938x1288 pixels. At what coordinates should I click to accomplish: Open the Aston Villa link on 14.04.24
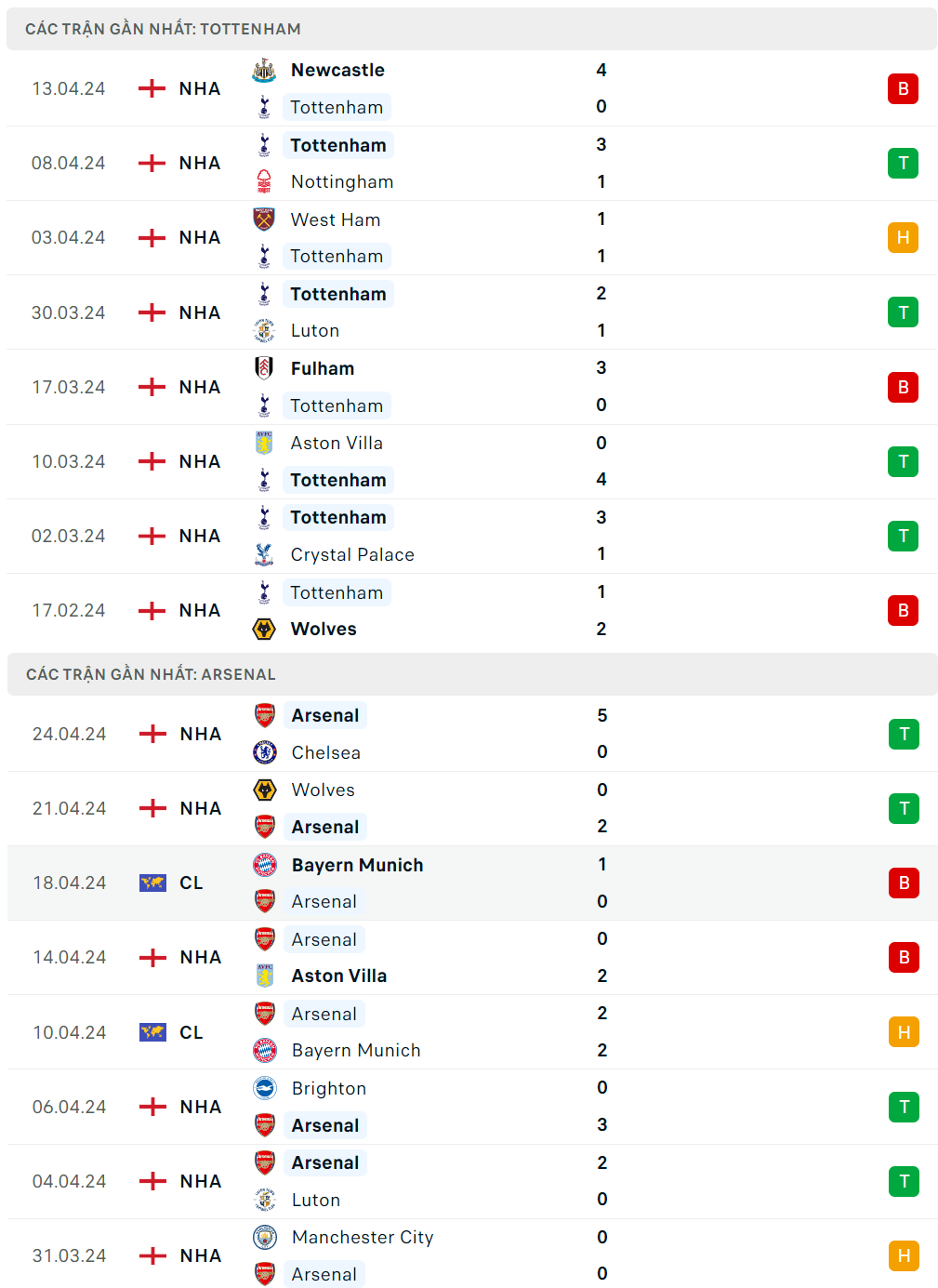(x=339, y=976)
